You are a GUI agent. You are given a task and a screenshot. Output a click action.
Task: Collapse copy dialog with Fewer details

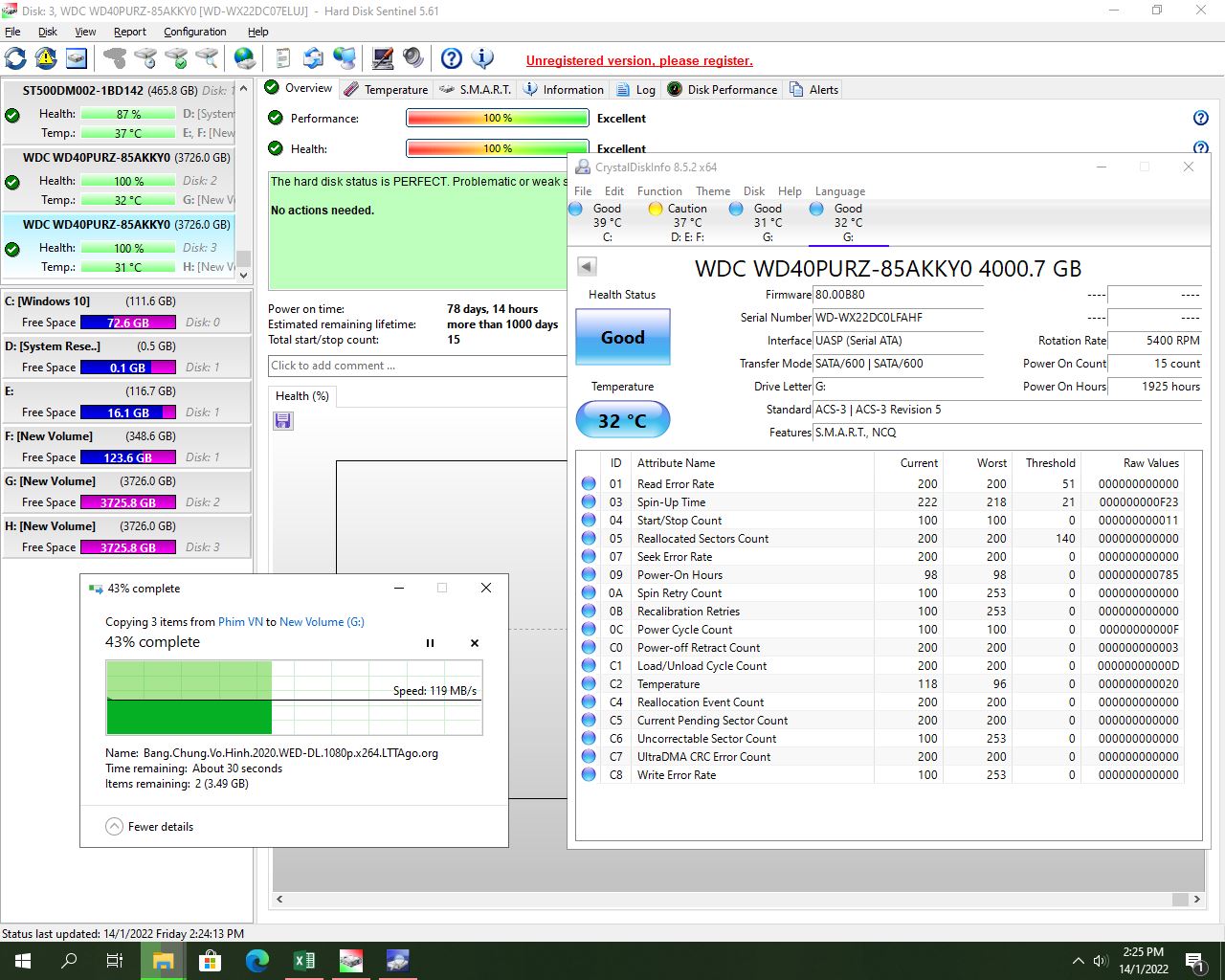click(150, 827)
